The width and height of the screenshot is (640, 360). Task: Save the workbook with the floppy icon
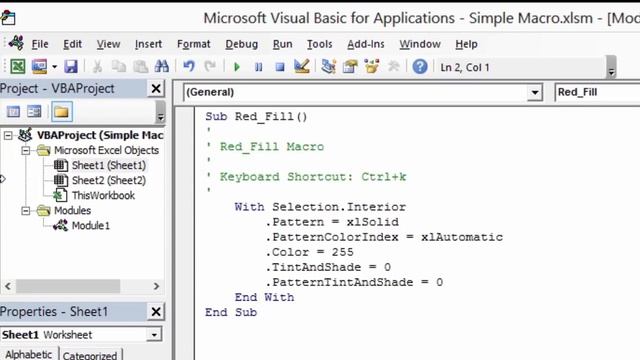click(71, 66)
